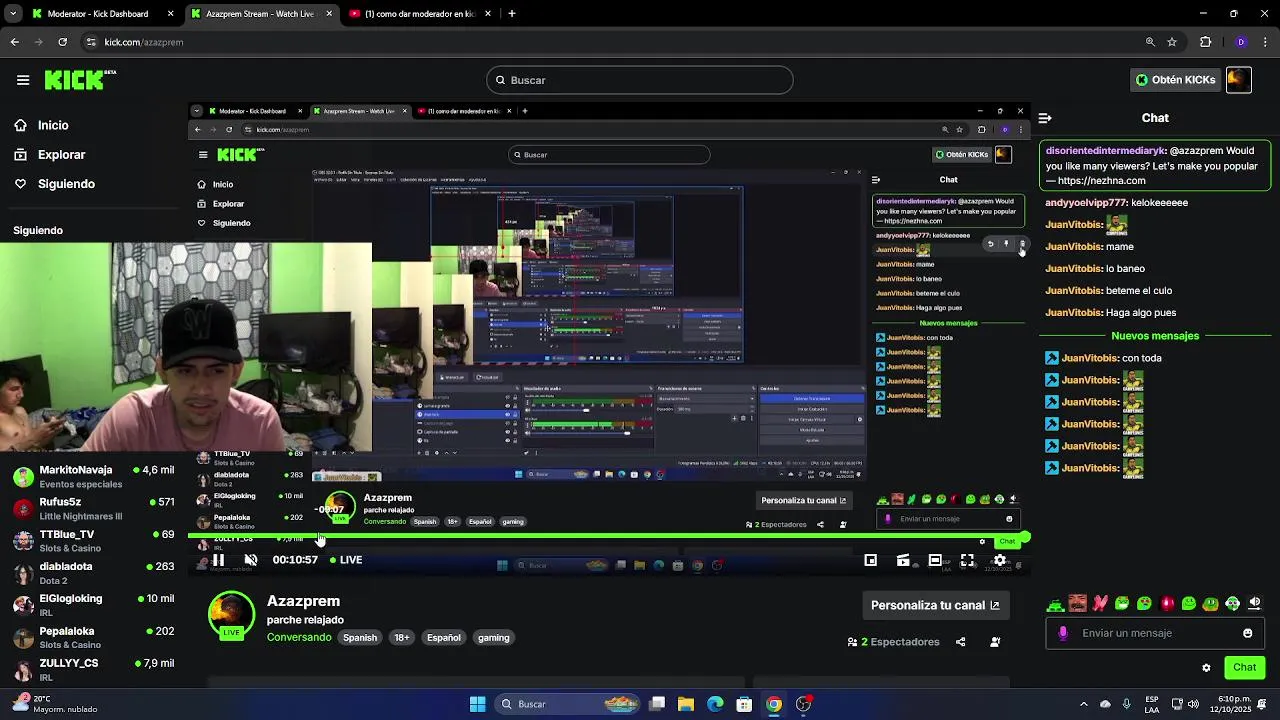Show hidden system tray icons
This screenshot has width=1280, height=720.
(x=1083, y=704)
